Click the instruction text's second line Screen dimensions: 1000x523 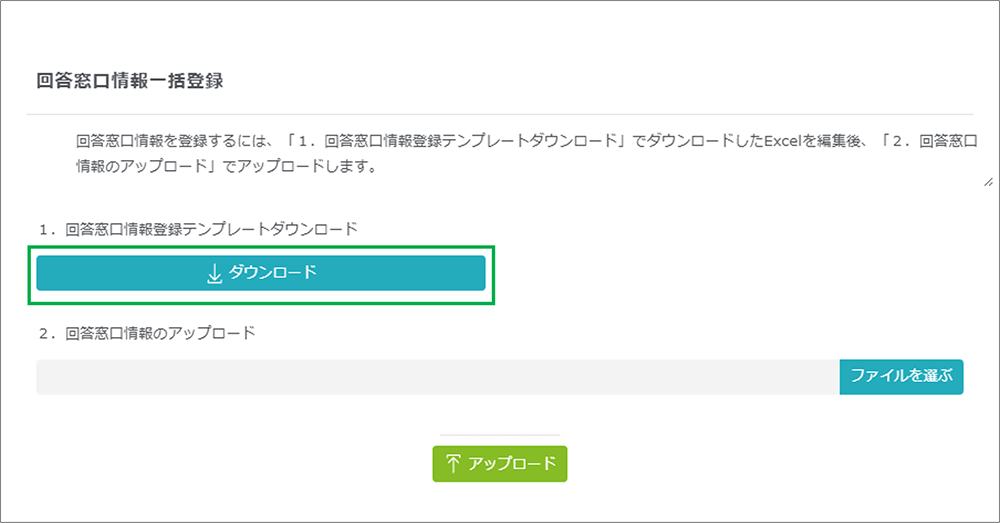pos(225,166)
